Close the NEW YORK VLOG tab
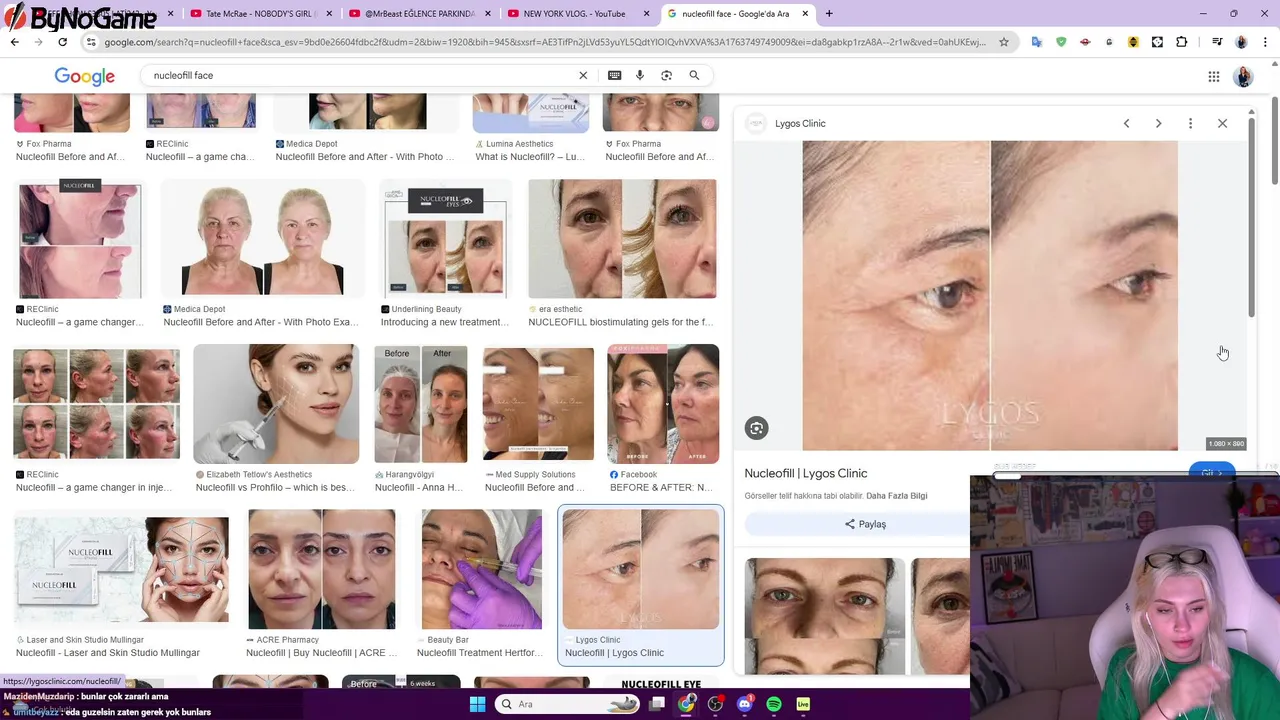The width and height of the screenshot is (1280, 720). click(646, 14)
